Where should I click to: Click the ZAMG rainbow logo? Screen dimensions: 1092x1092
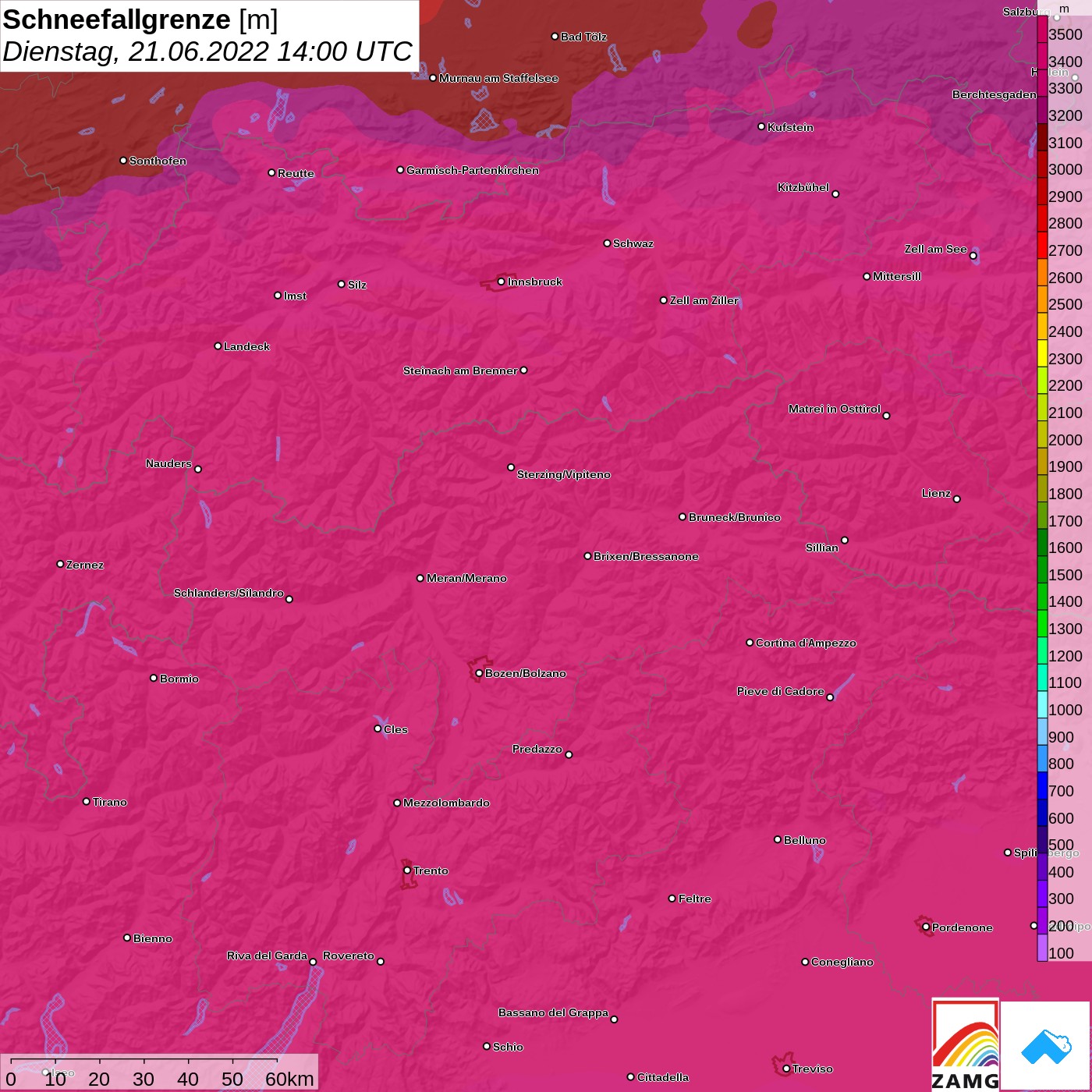point(965,1044)
